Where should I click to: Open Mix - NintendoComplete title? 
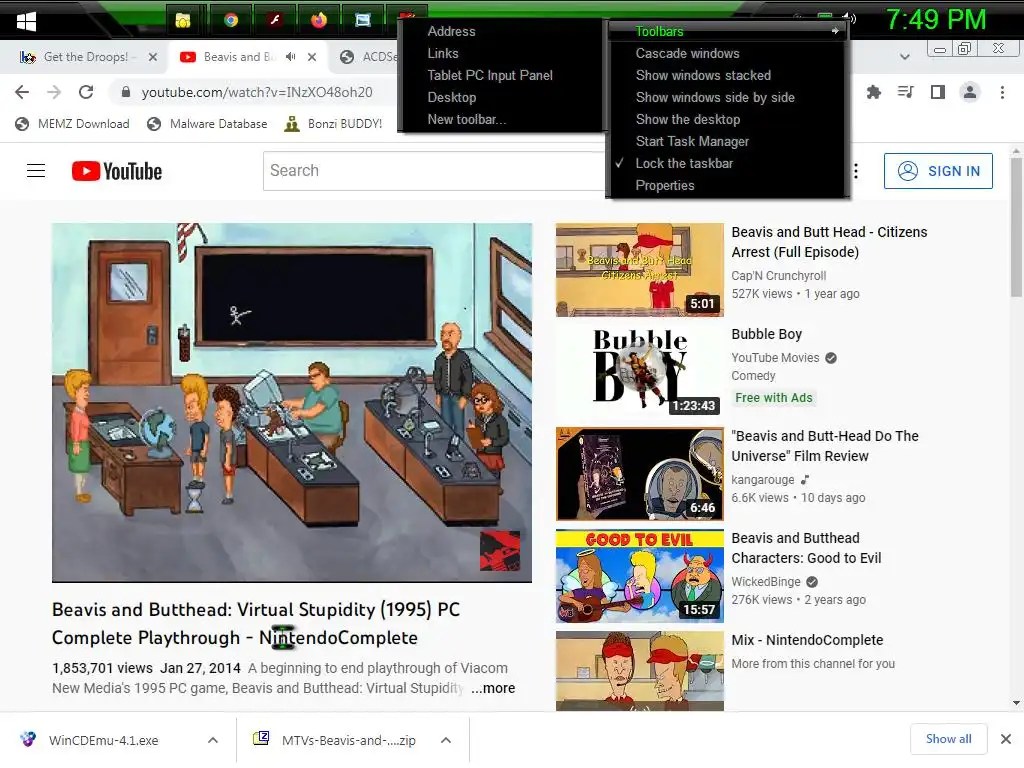(x=807, y=640)
